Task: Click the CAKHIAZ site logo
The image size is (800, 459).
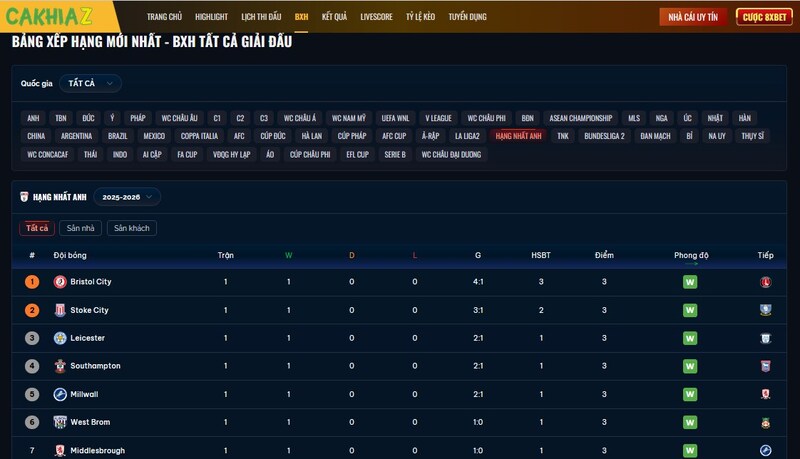Action: [x=49, y=16]
